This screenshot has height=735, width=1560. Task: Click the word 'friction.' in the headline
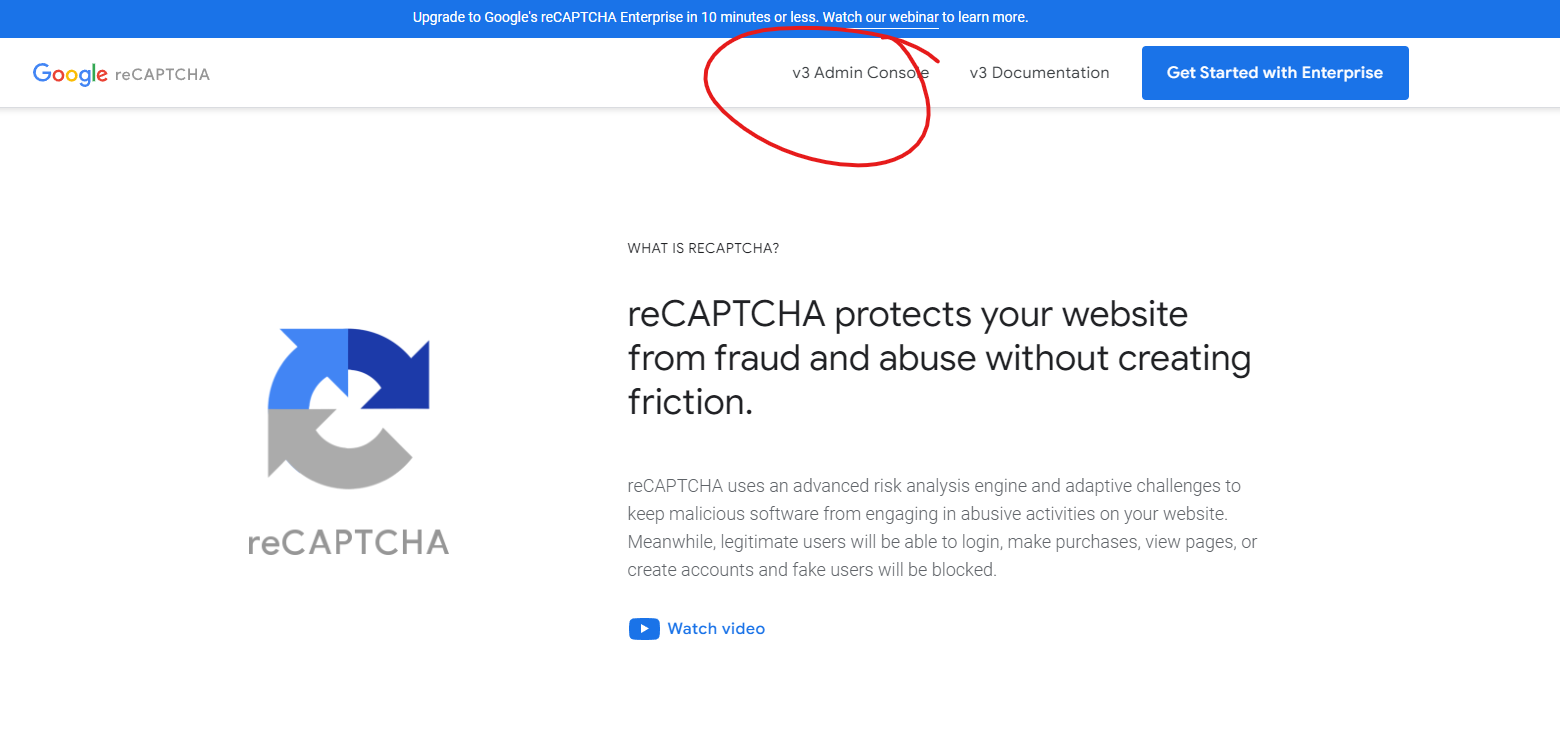pos(690,402)
